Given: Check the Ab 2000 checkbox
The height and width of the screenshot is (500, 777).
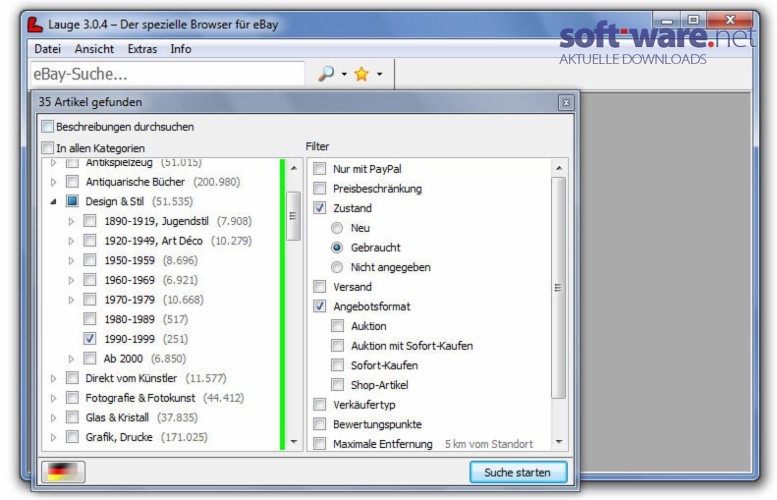Looking at the screenshot, I should point(90,358).
